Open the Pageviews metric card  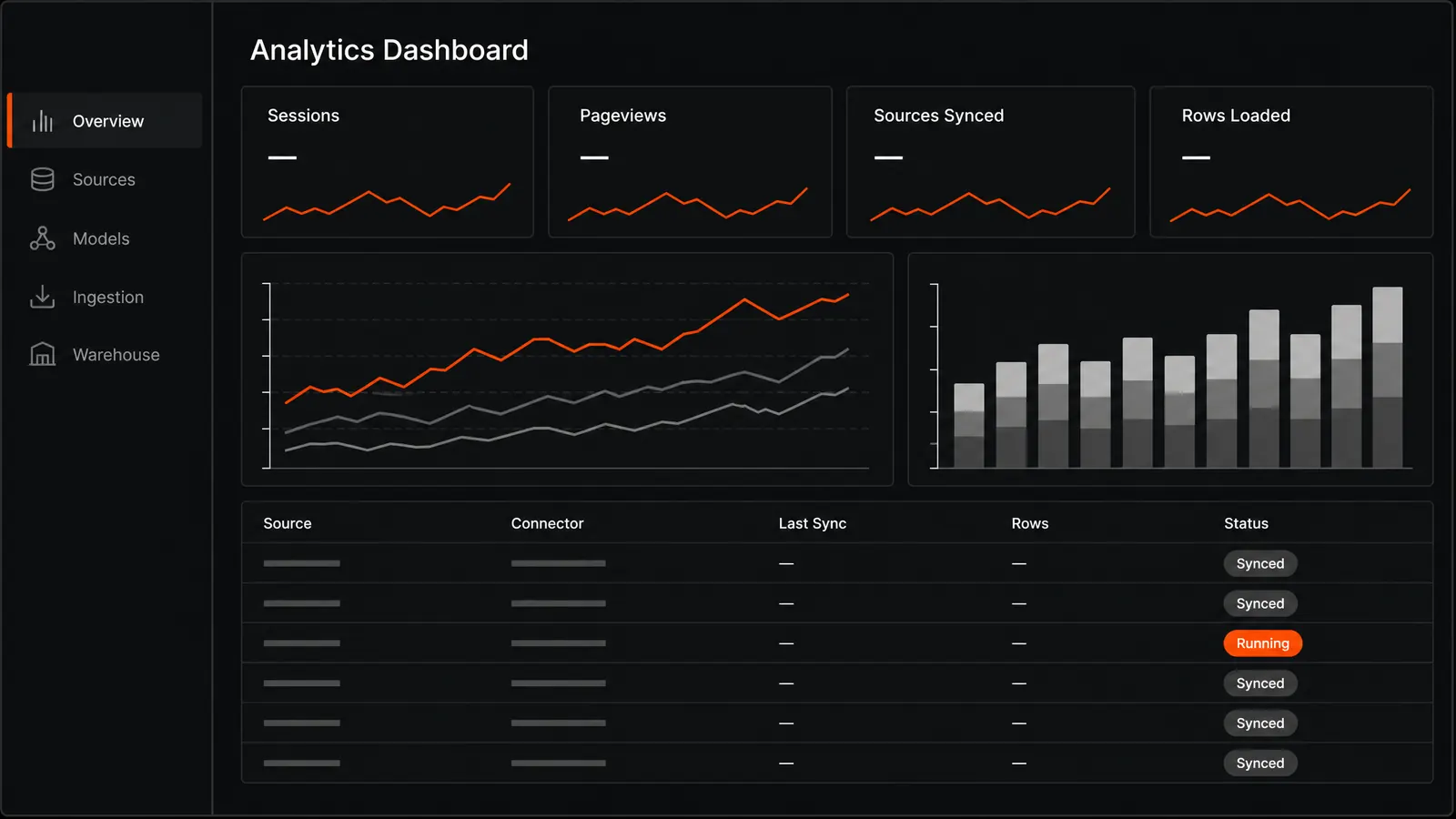[x=690, y=162]
